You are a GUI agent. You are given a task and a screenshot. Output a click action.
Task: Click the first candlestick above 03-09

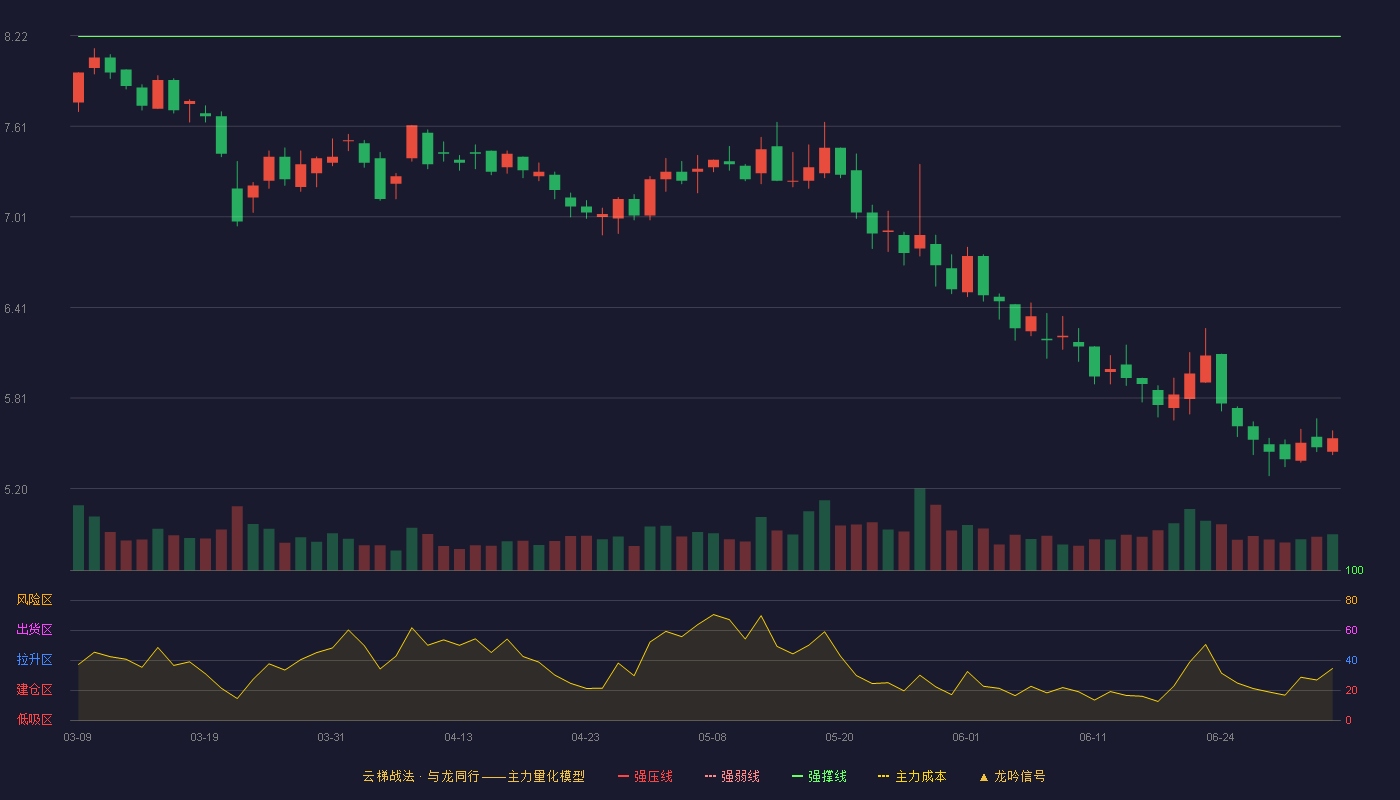point(78,87)
